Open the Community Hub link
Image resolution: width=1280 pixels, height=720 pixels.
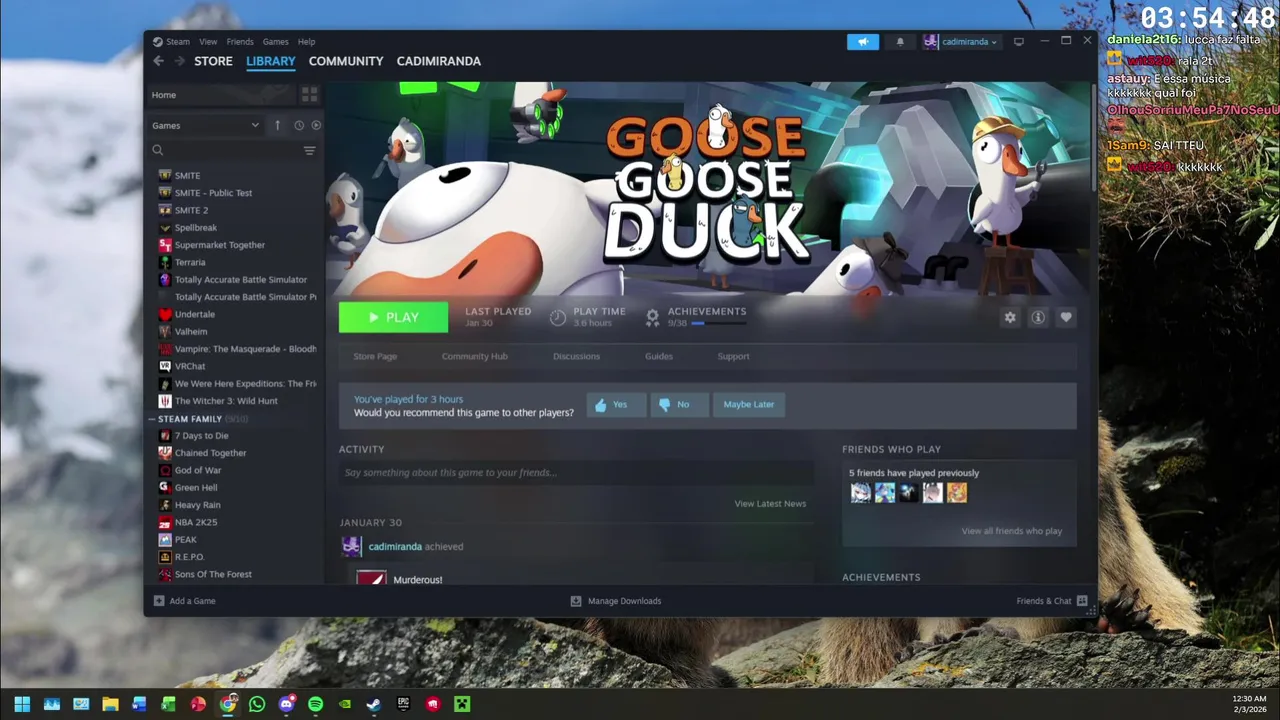tap(475, 356)
